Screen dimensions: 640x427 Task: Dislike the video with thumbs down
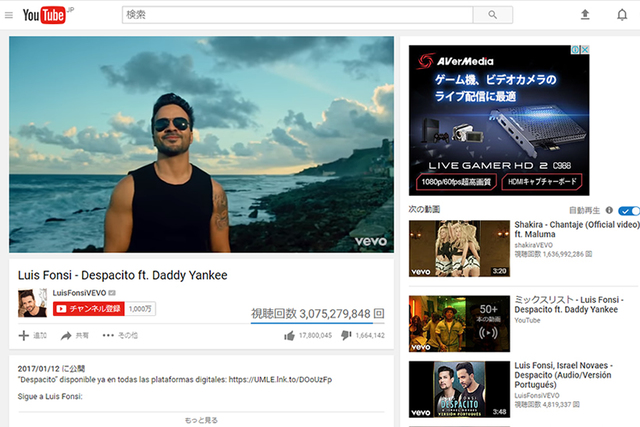346,336
